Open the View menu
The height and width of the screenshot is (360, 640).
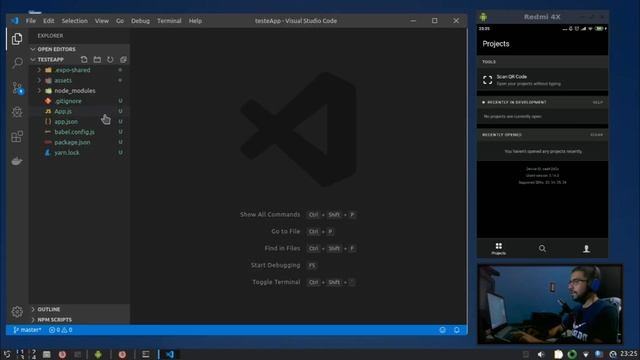[102, 21]
